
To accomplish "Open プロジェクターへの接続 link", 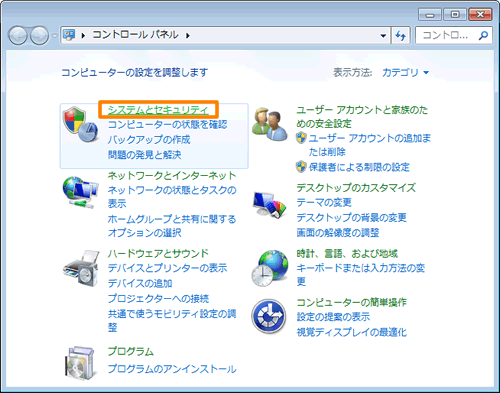I will [x=158, y=298].
